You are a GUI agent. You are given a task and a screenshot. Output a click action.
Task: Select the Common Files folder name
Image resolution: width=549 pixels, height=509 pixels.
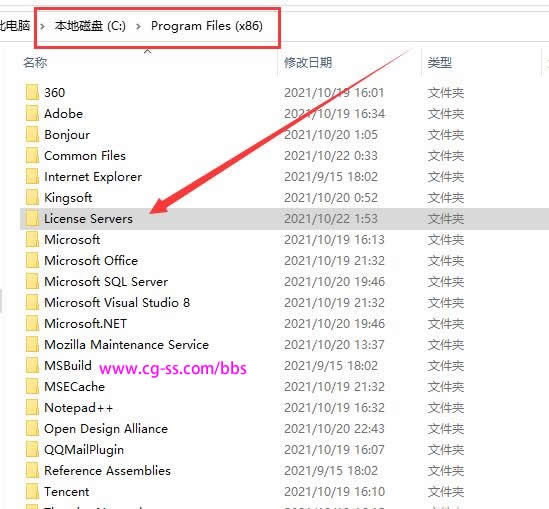85,156
